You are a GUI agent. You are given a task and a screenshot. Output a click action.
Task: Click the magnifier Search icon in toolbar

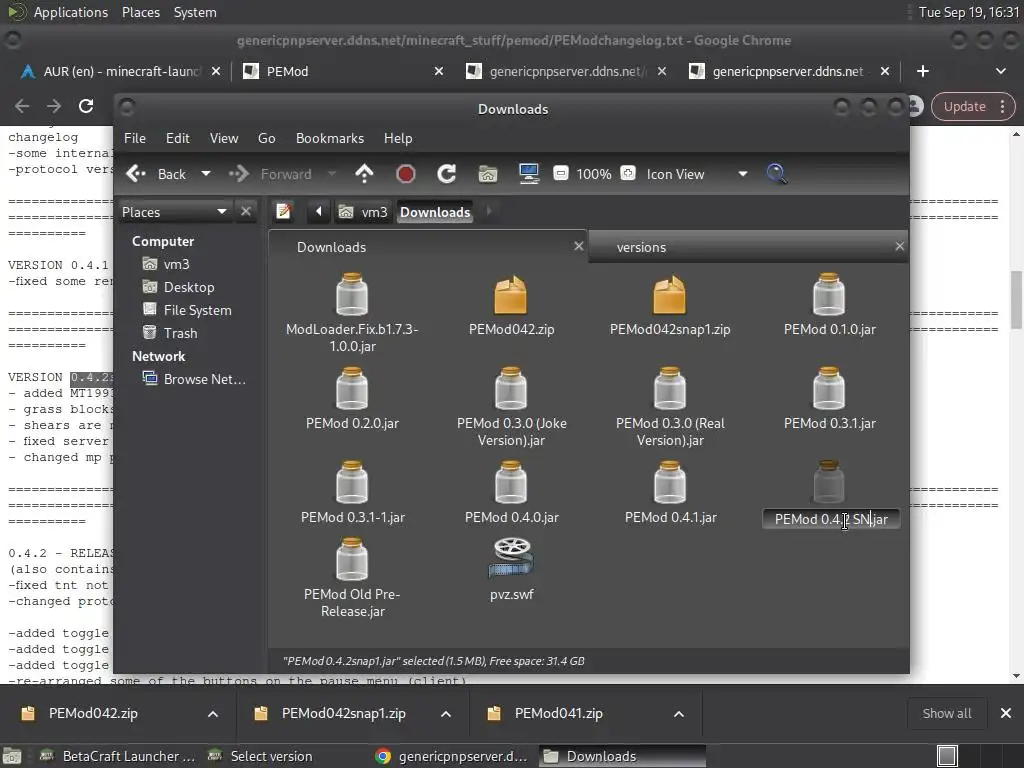[x=776, y=174]
